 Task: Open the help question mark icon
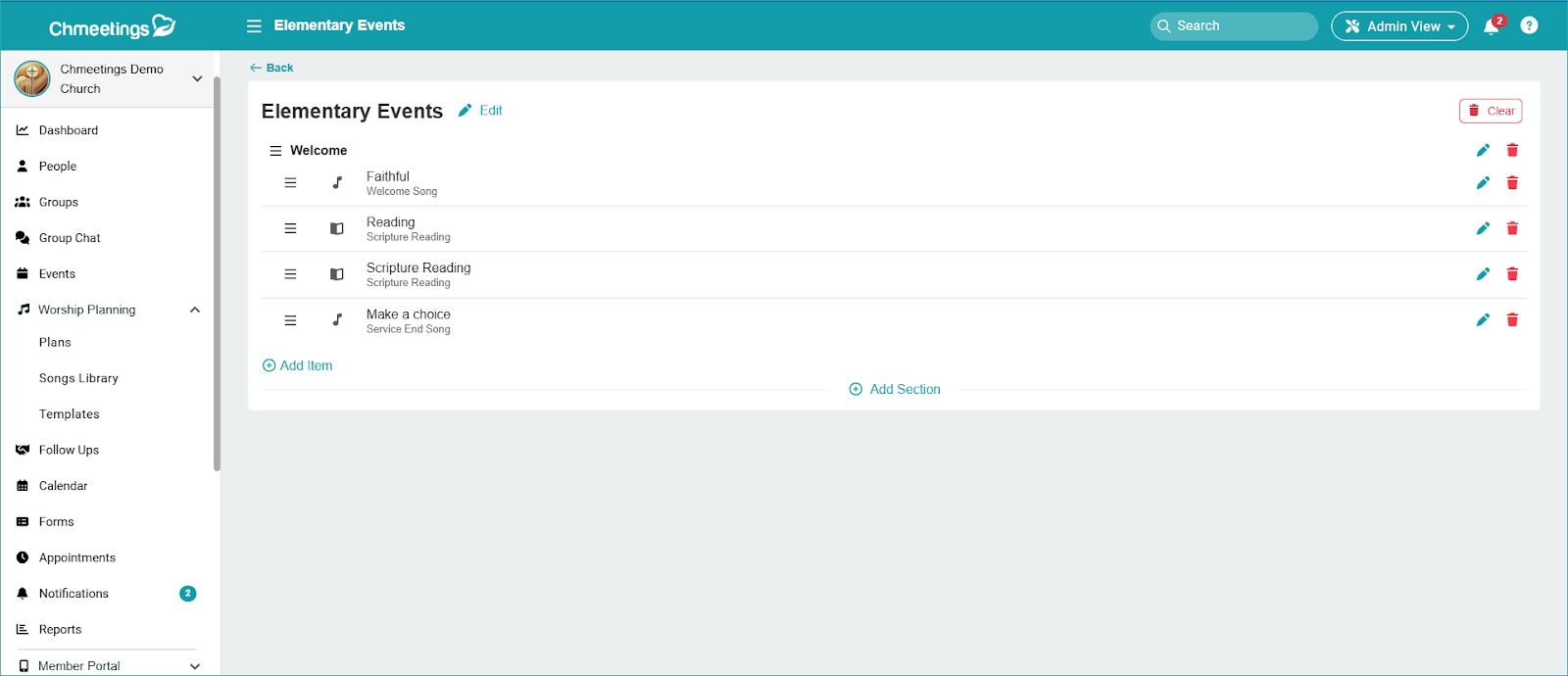tap(1528, 25)
